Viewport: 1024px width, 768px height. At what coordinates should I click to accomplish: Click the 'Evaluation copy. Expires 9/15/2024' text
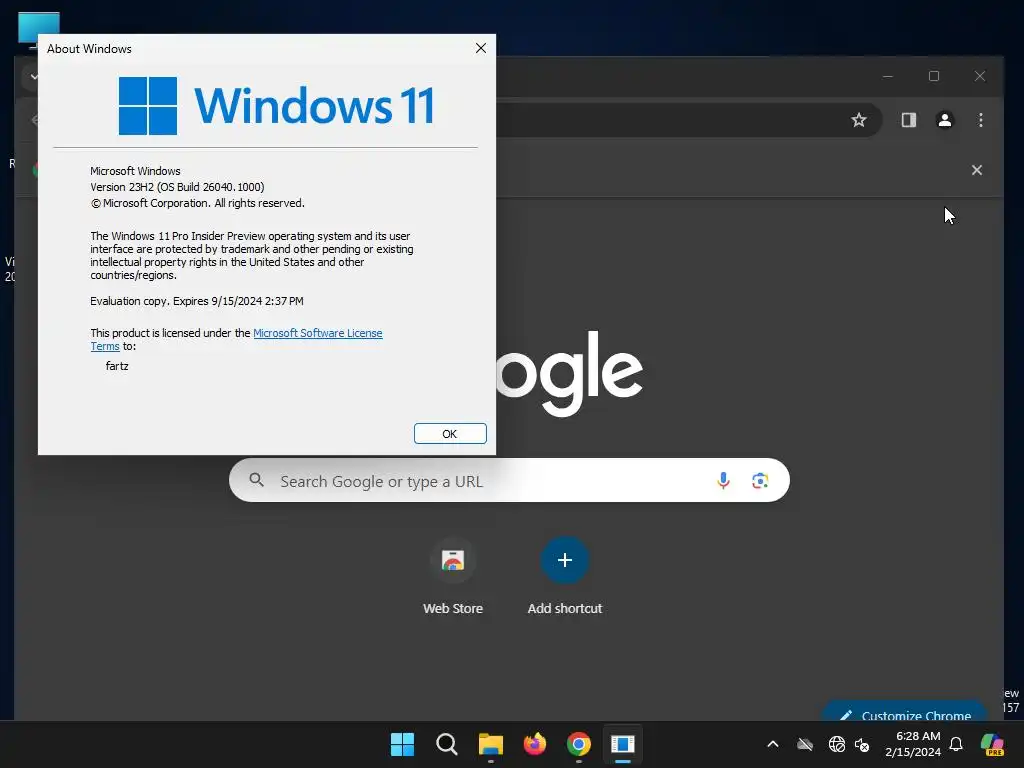197,301
